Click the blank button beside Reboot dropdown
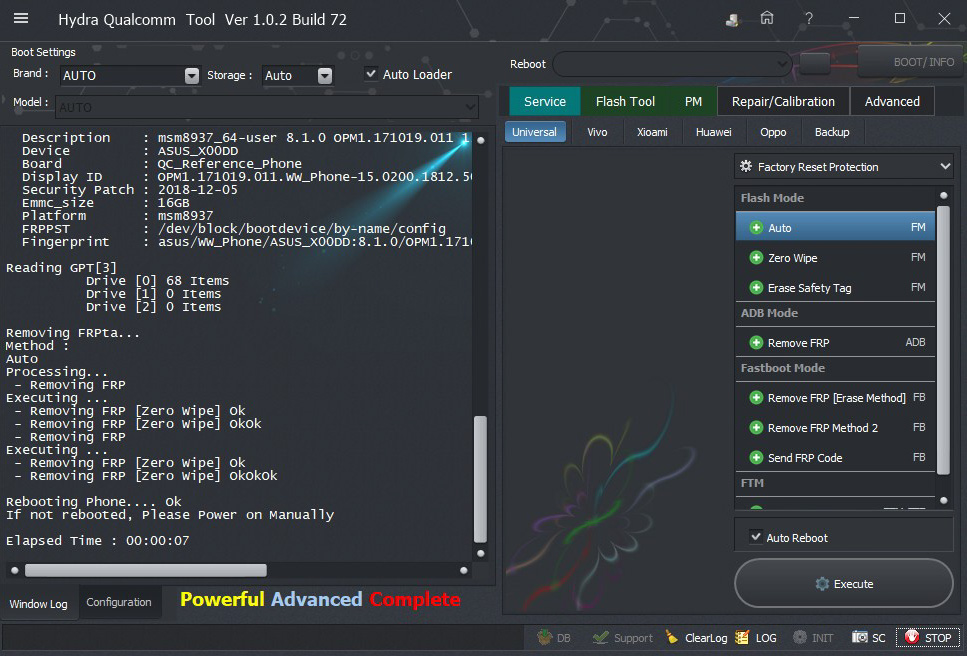967x656 pixels. click(x=815, y=63)
